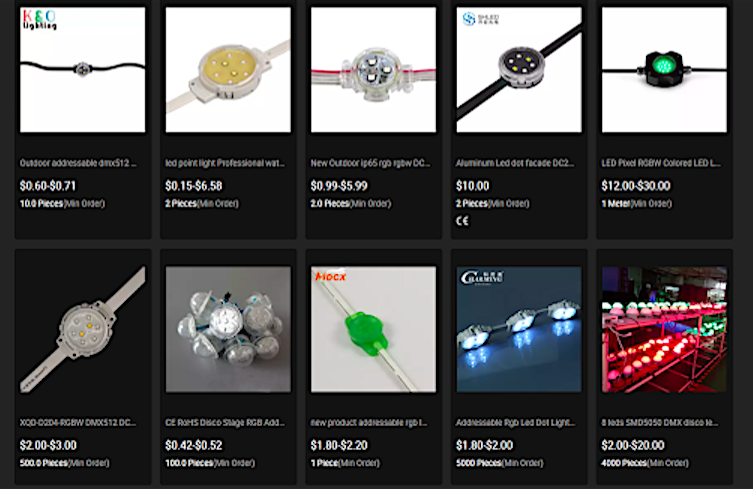
Task: Select the transparent RGBW pixel light image
Action: tap(374, 70)
